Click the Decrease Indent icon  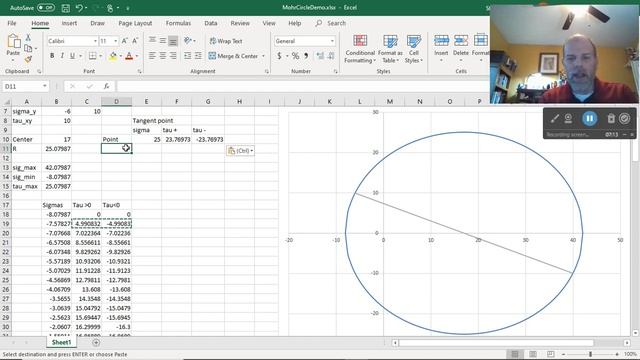pyautogui.click(x=187, y=56)
